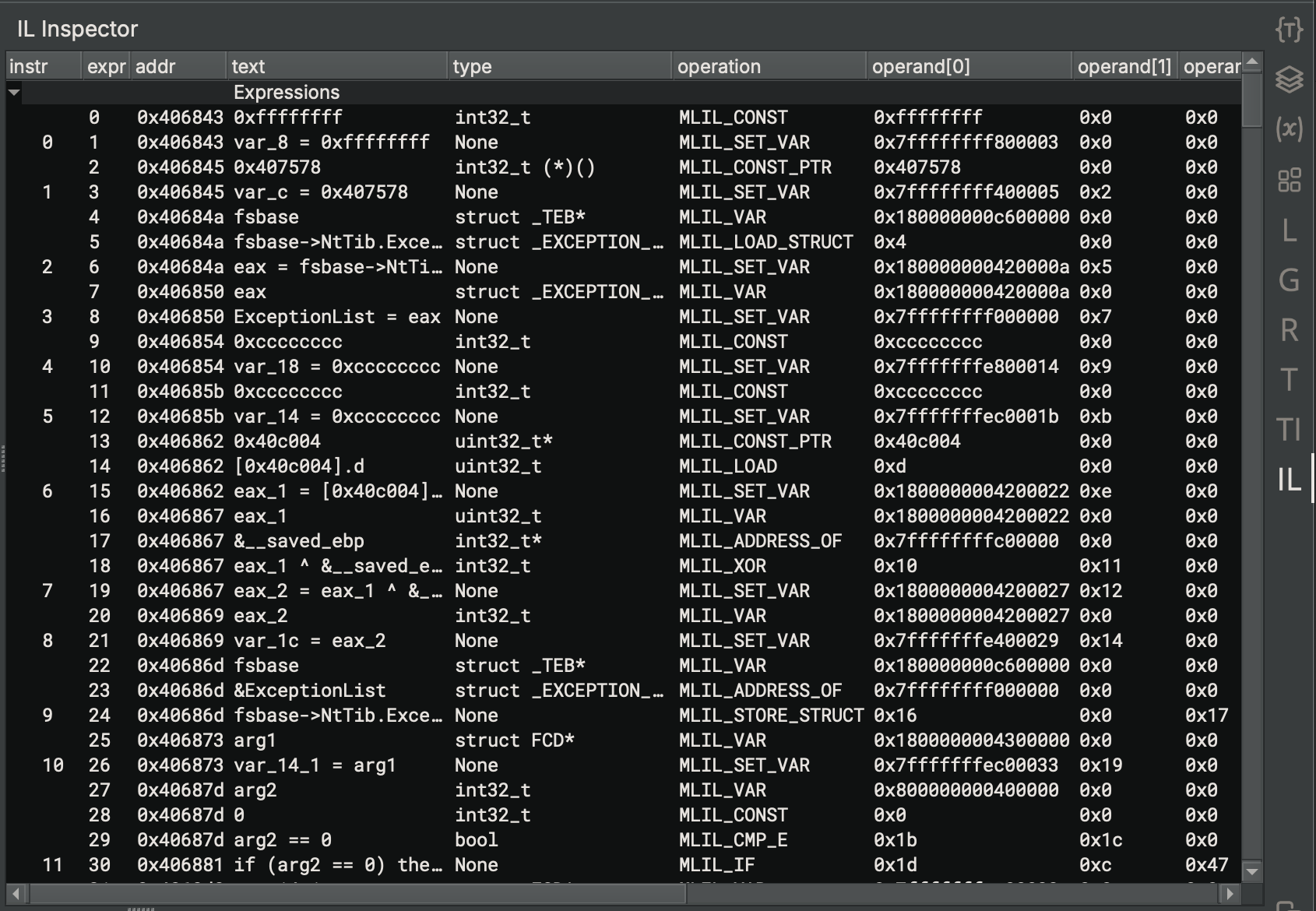
Task: Click the horizontal scrollbar thumb
Action: click(358, 894)
